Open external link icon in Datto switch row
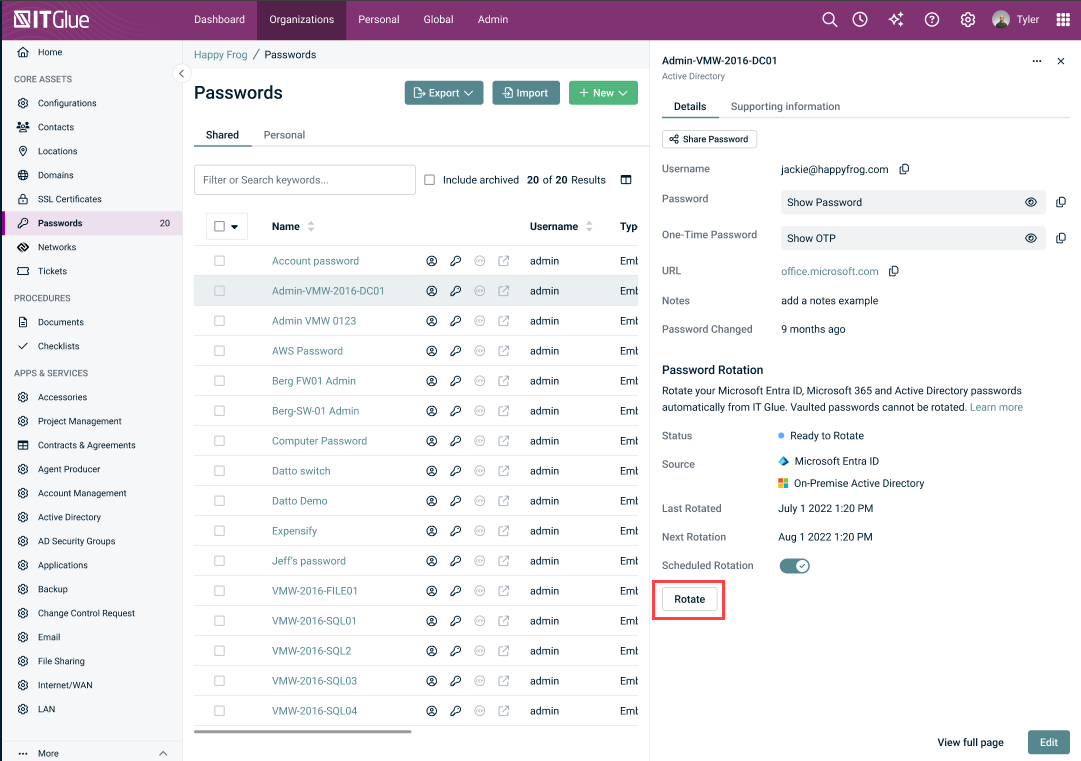 503,471
